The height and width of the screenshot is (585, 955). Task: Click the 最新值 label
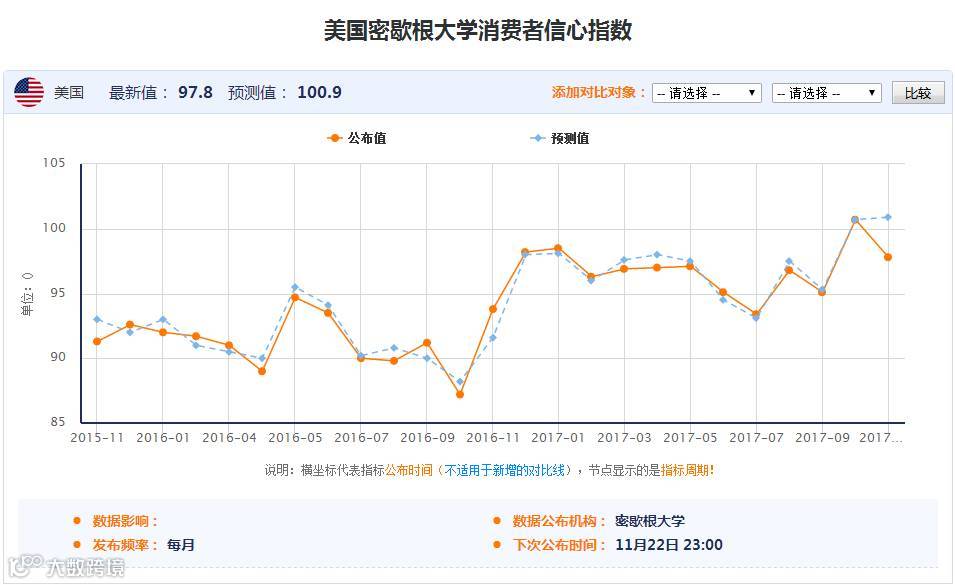(x=138, y=93)
